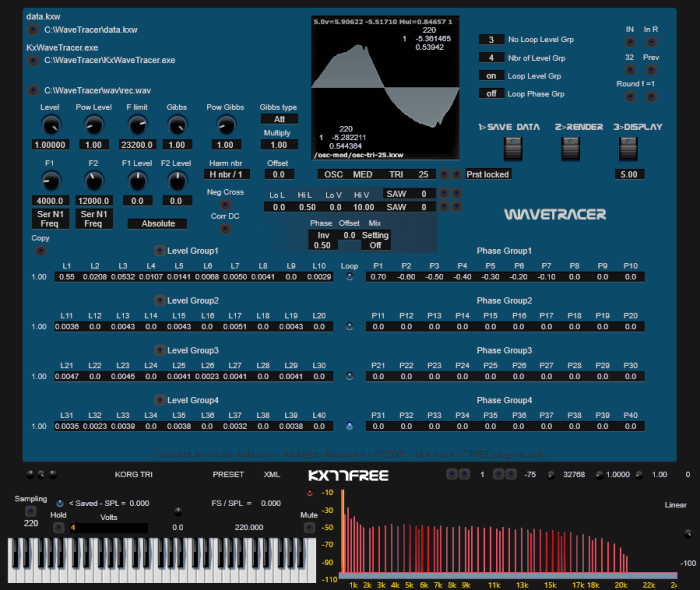Open the KORG TRI menu

pyautogui.click(x=133, y=474)
